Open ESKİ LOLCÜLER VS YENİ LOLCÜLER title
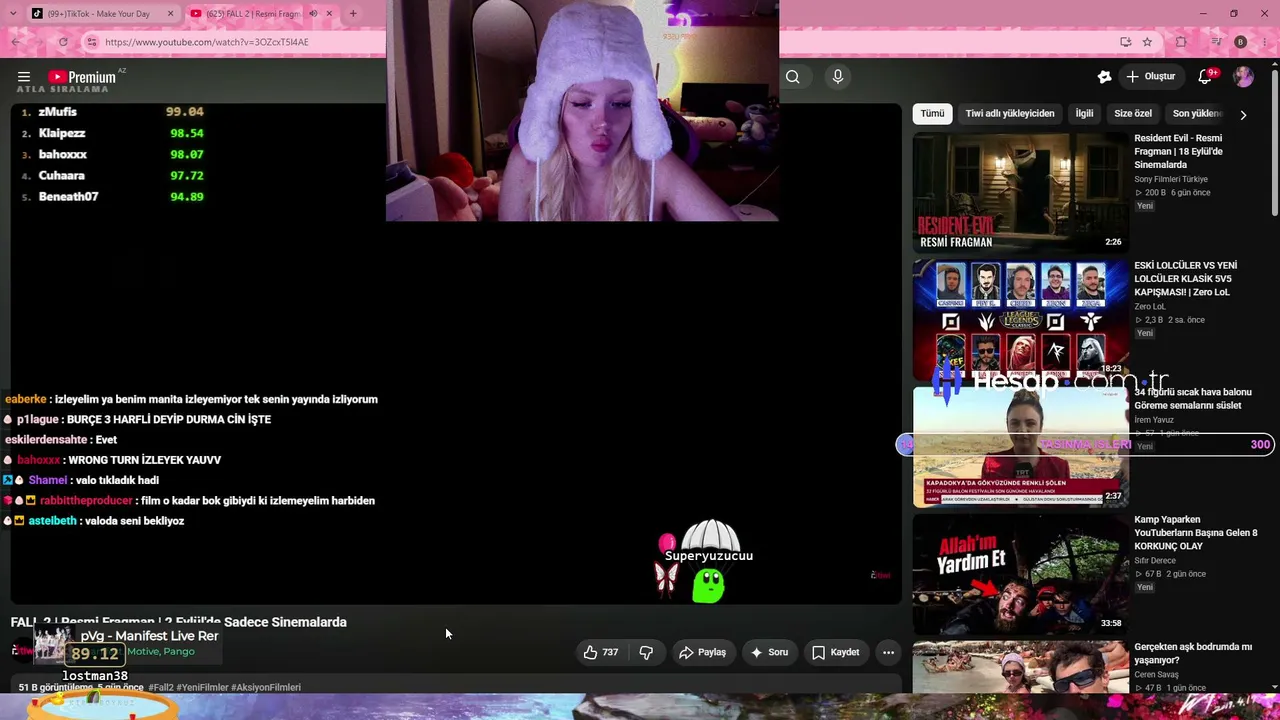 (x=1186, y=279)
